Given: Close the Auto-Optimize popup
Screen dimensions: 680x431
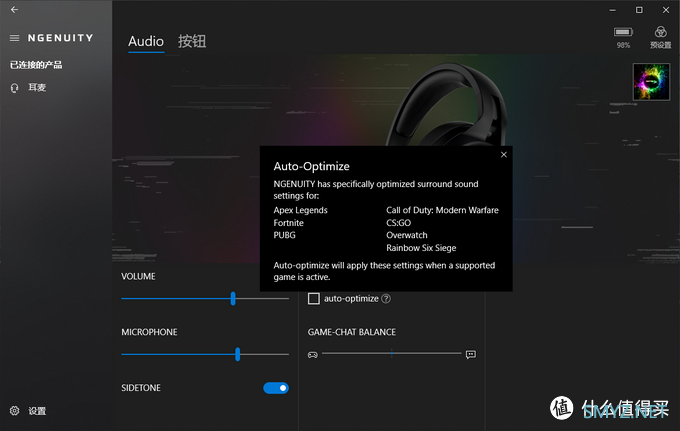Looking at the screenshot, I should 503,155.
